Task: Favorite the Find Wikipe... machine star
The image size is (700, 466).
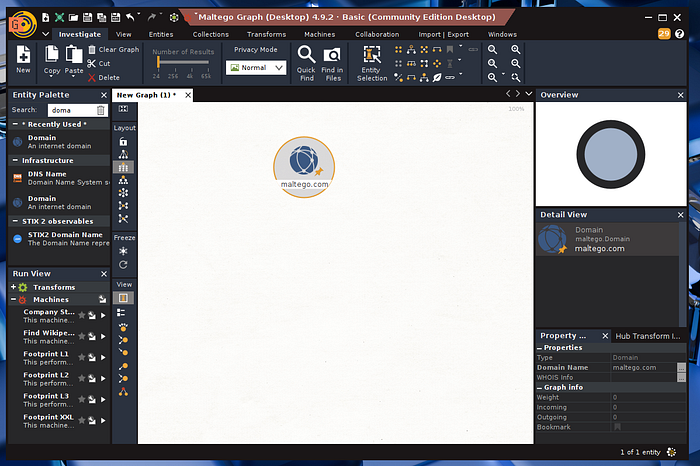Action: click(82, 337)
